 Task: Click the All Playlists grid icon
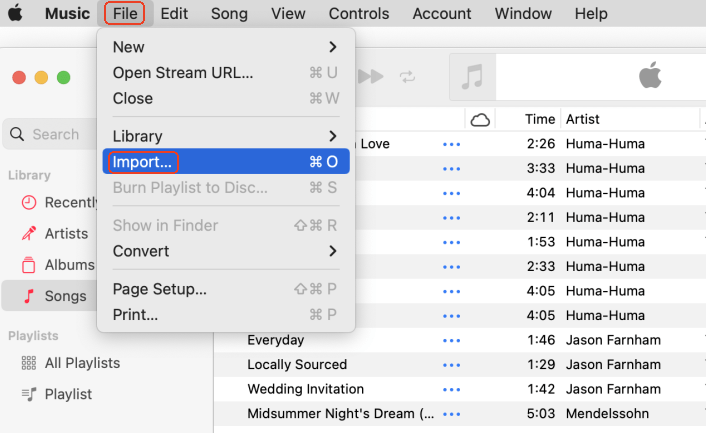point(29,363)
